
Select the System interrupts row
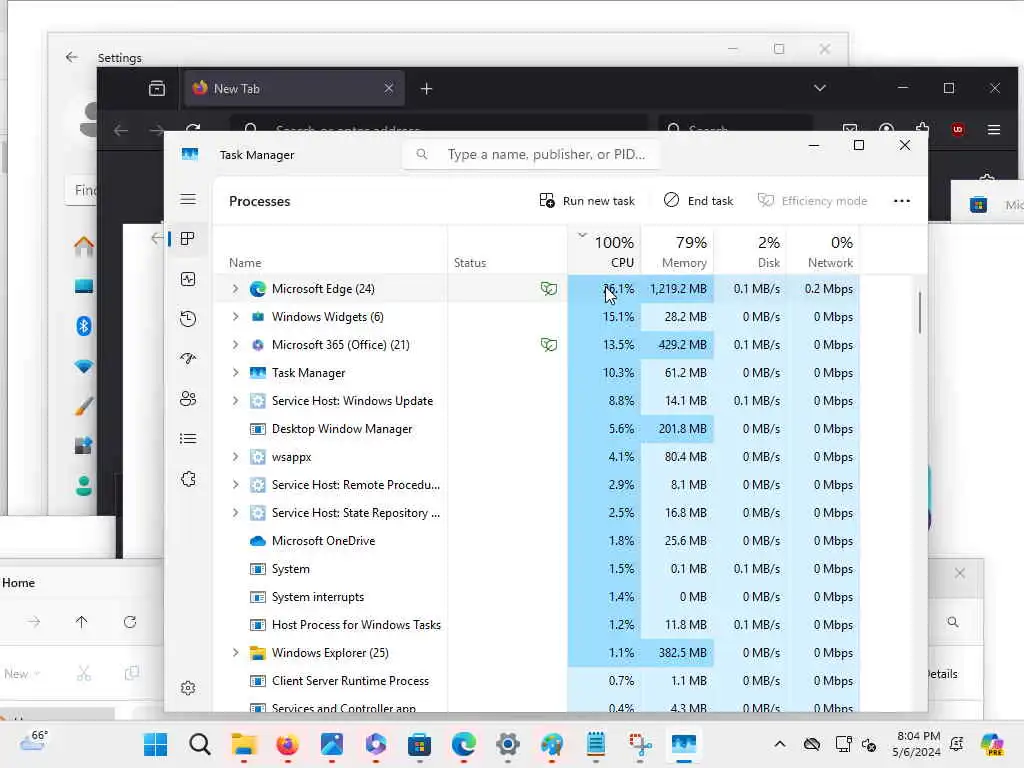click(x=537, y=597)
